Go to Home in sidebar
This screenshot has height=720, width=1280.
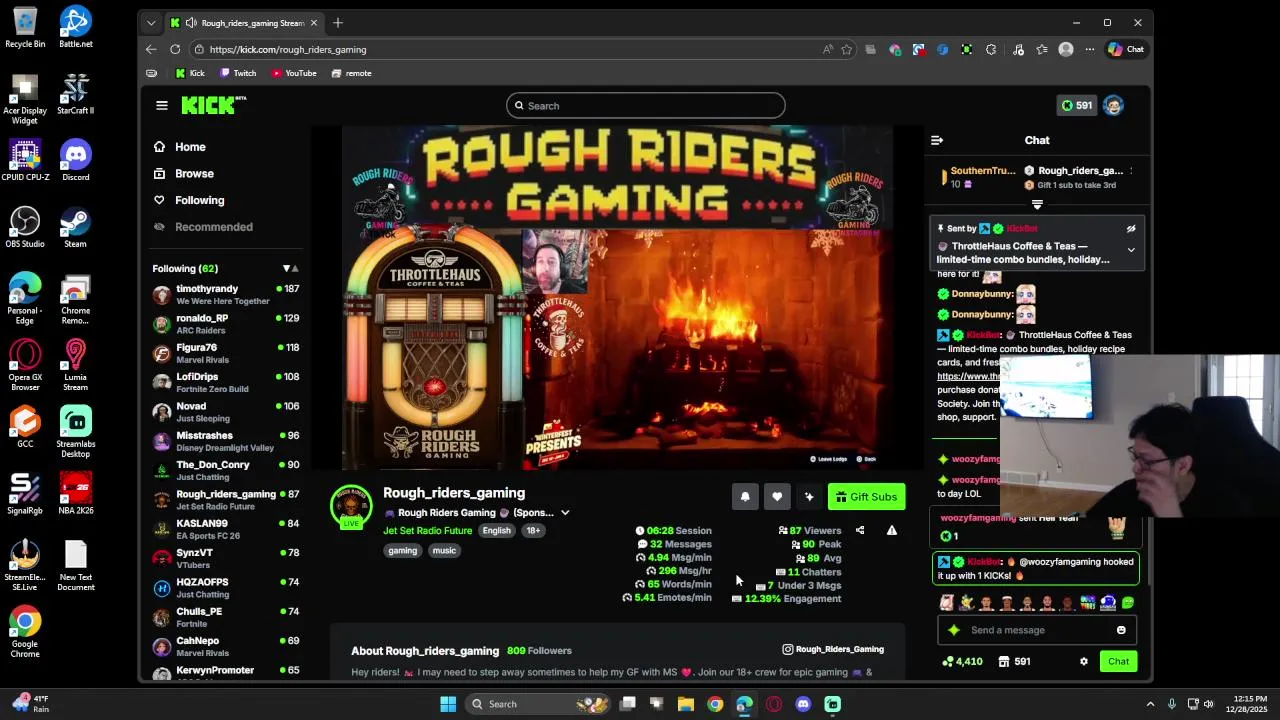point(180,147)
